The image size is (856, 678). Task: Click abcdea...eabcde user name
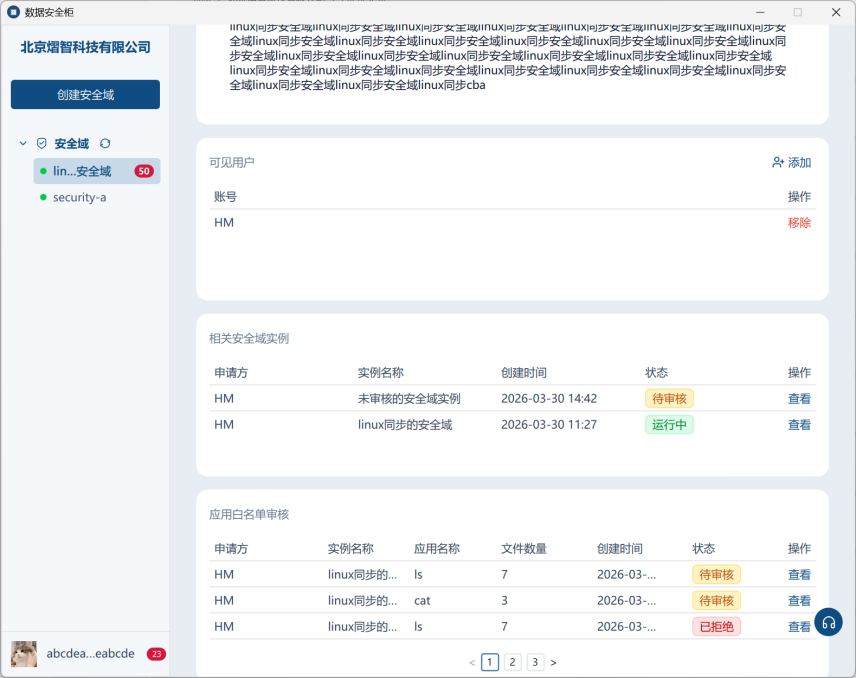click(x=91, y=653)
